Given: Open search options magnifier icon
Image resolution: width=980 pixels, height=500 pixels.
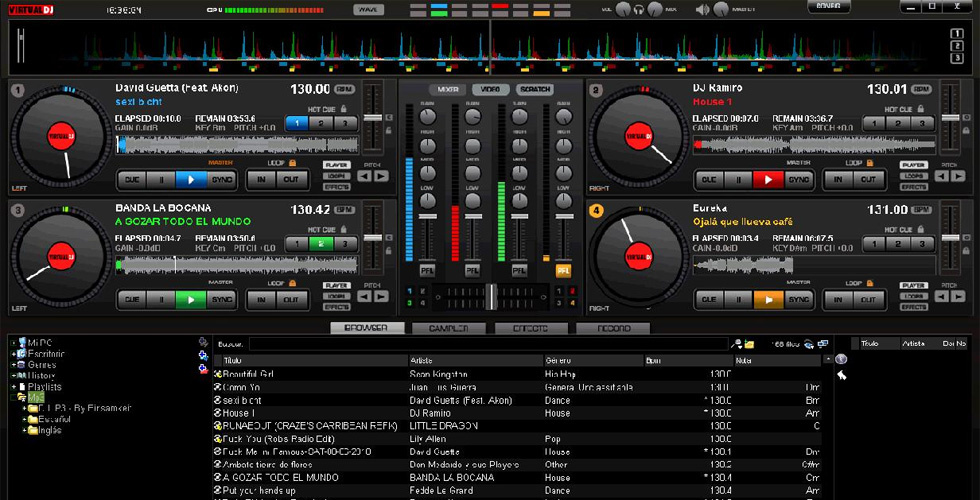Looking at the screenshot, I should [738, 344].
